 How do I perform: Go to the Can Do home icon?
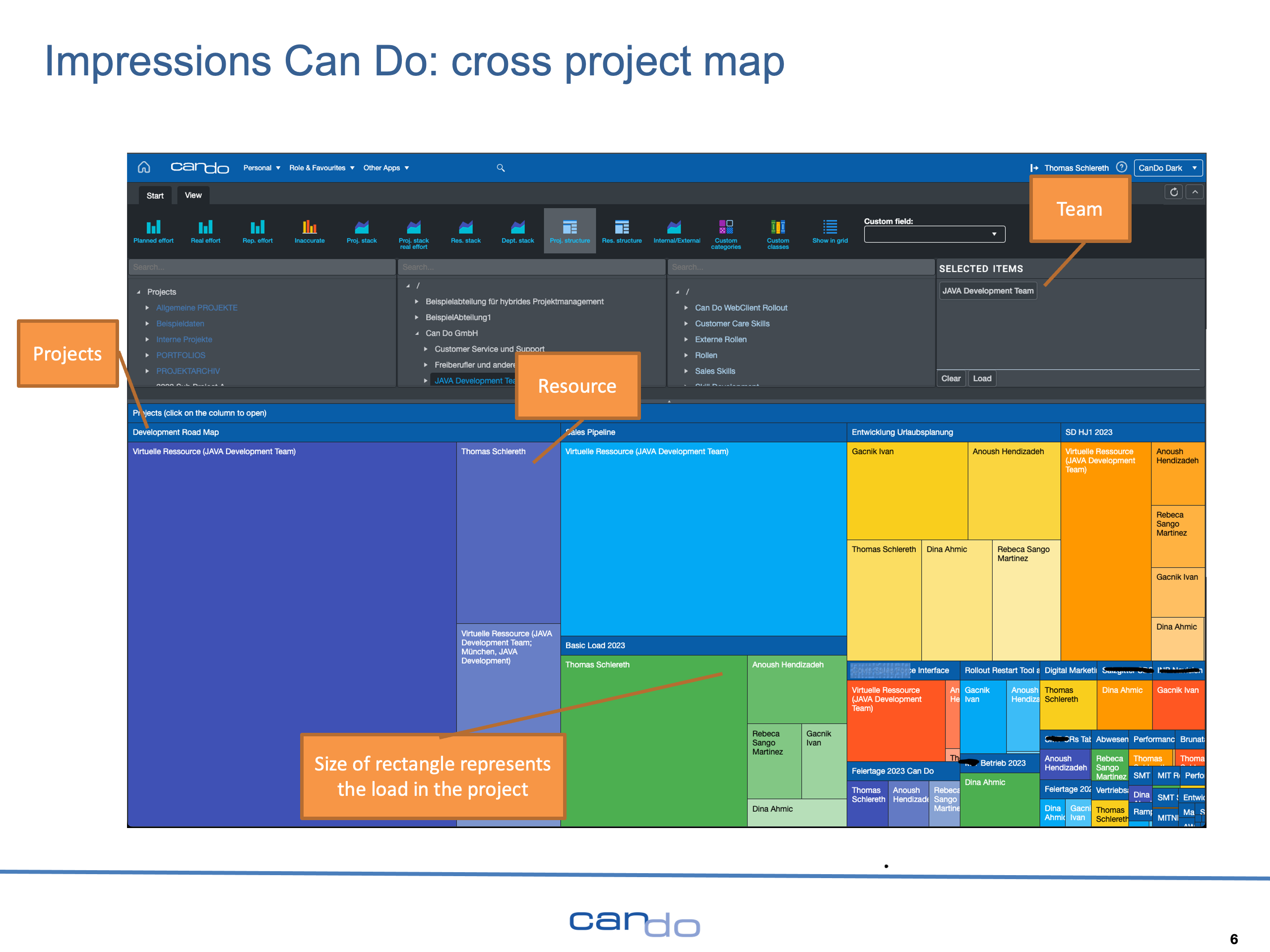(x=144, y=167)
